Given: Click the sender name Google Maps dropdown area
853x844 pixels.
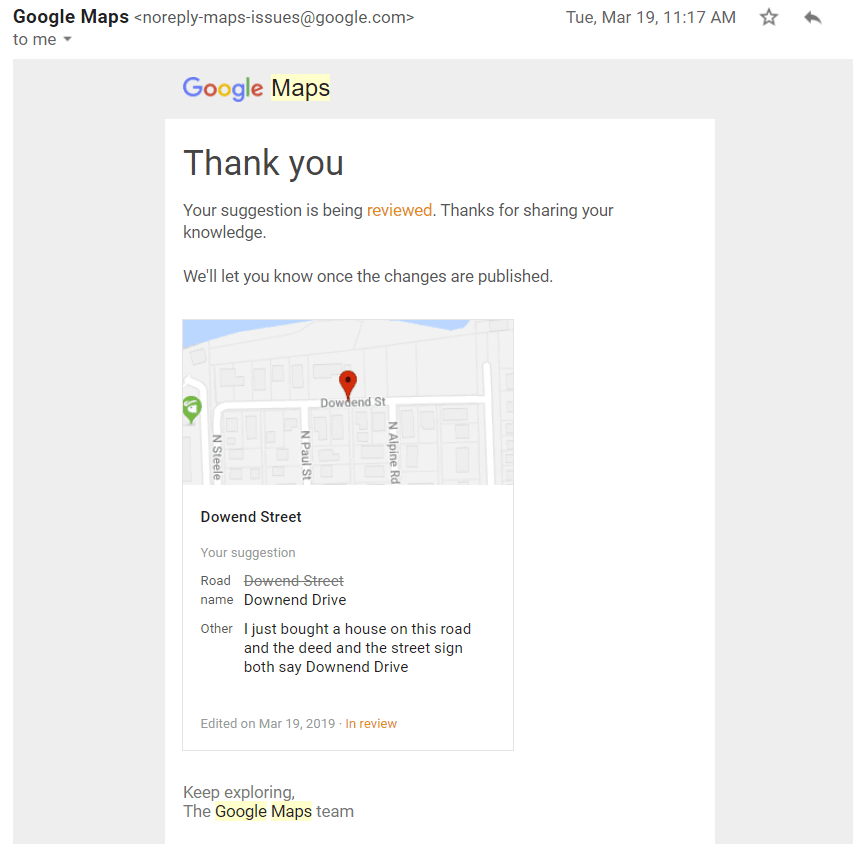Looking at the screenshot, I should (70, 17).
